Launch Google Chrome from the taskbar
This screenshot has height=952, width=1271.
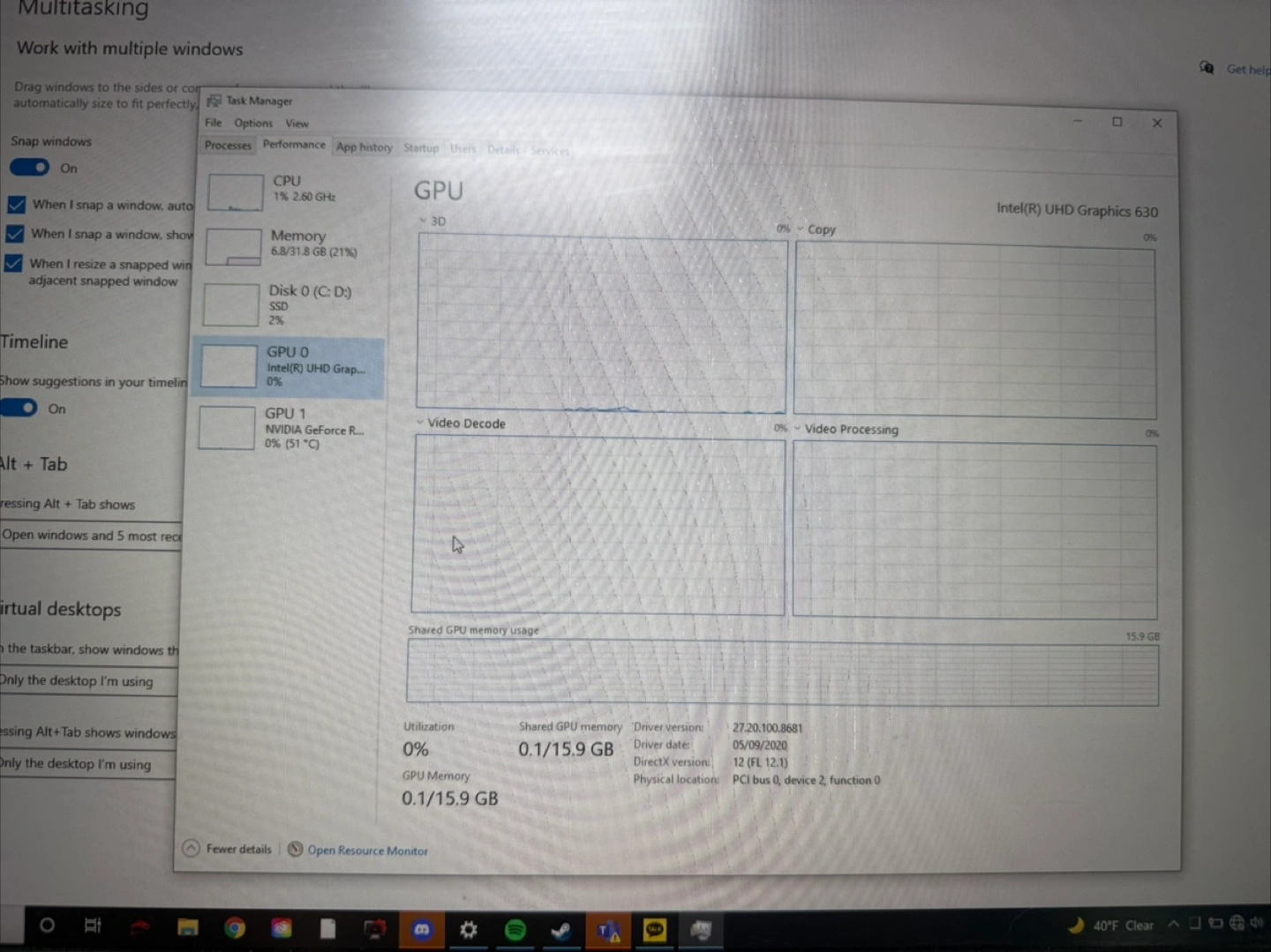(235, 928)
